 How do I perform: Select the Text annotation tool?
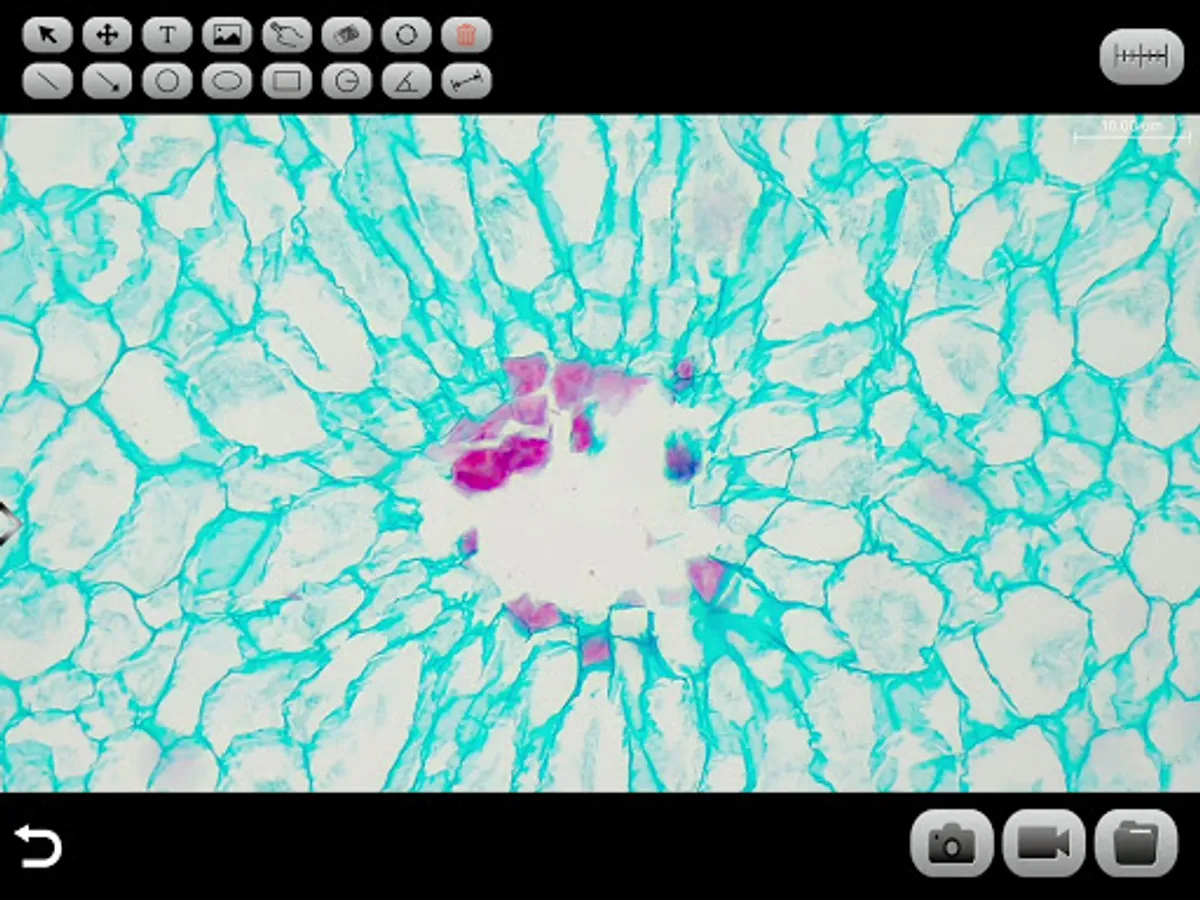pyautogui.click(x=167, y=35)
